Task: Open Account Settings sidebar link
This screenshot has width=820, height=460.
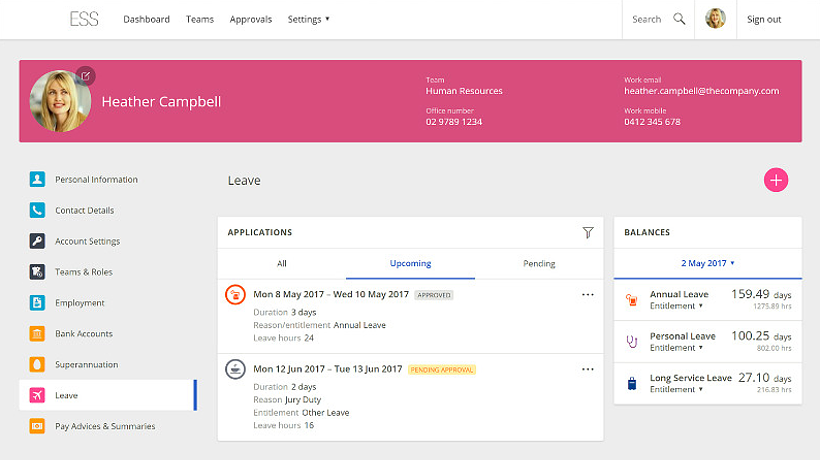Action: 87,241
